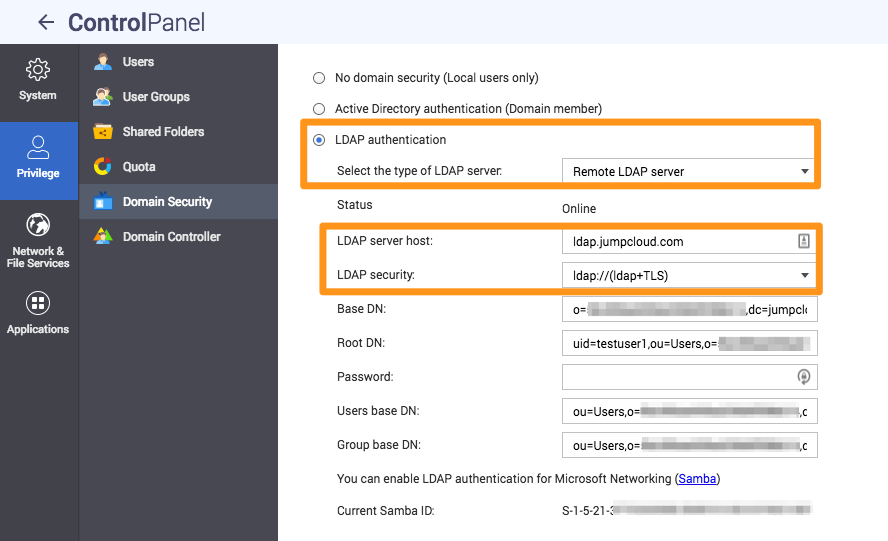Viewport: 888px width, 541px height.
Task: Select LDAP authentication radio button
Action: point(319,140)
